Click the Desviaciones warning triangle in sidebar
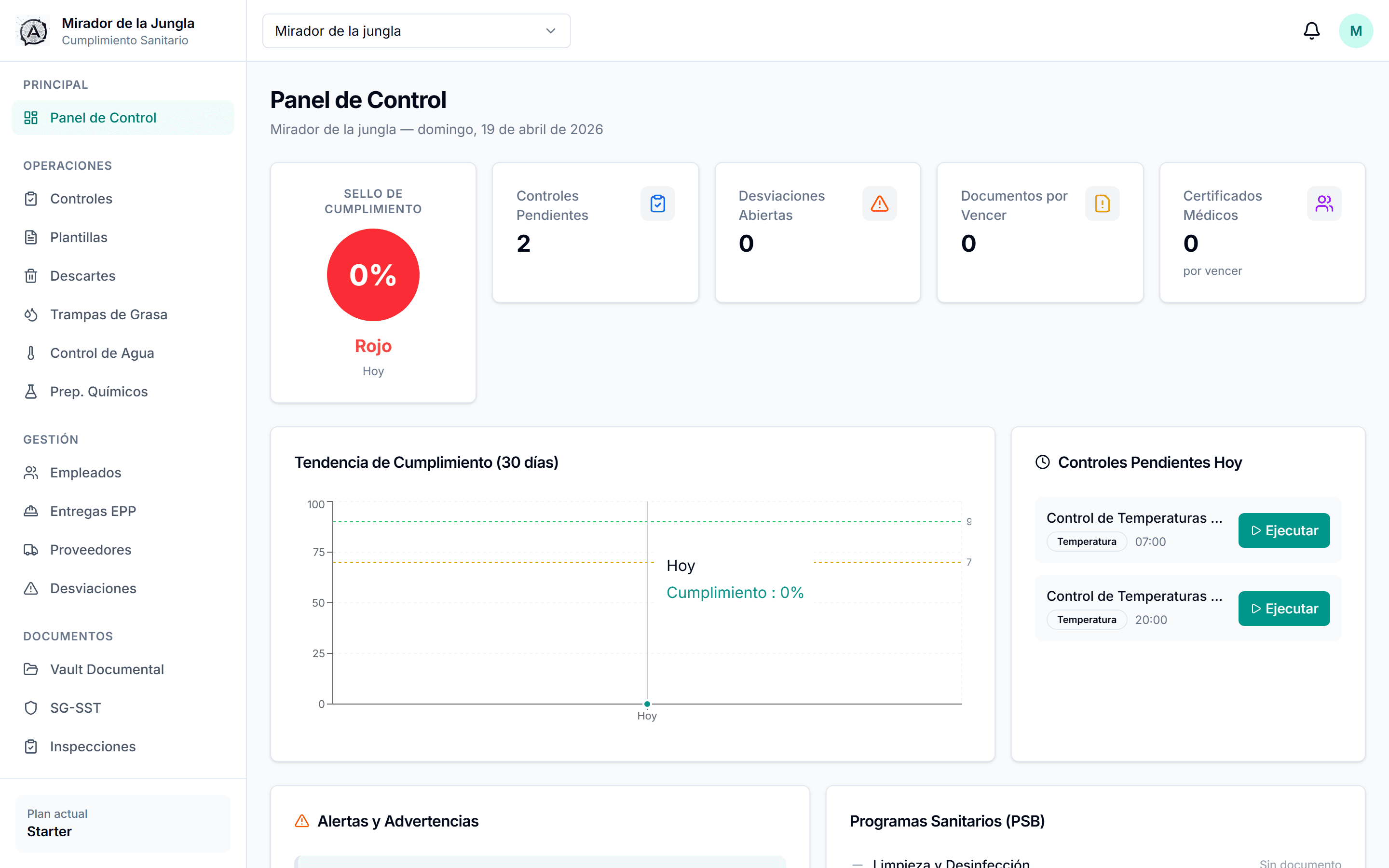 pyautogui.click(x=31, y=588)
